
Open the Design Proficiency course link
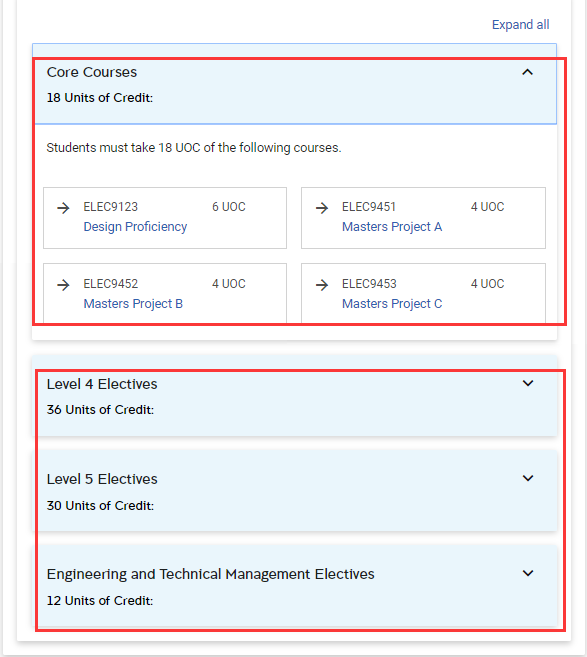[x=135, y=227]
